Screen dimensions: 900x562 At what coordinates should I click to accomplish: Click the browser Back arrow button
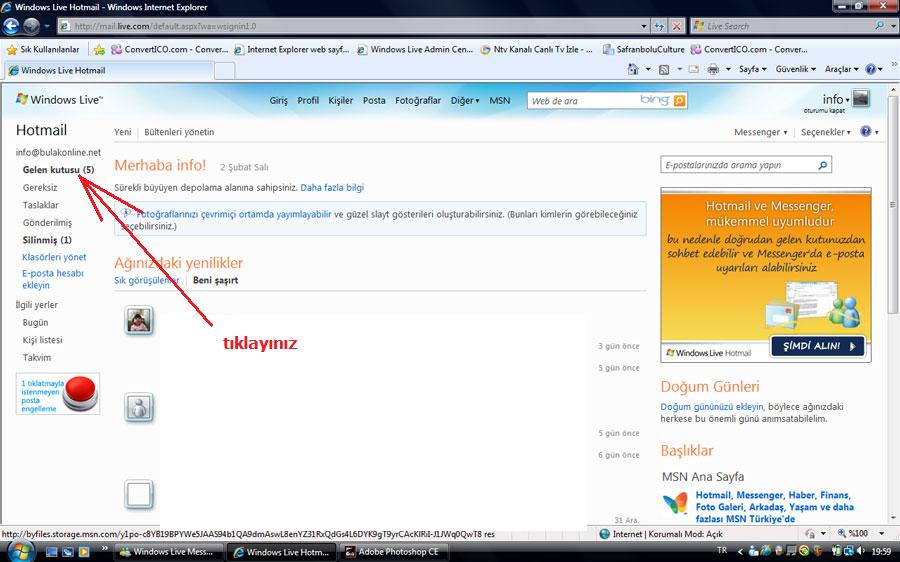pos(11,26)
